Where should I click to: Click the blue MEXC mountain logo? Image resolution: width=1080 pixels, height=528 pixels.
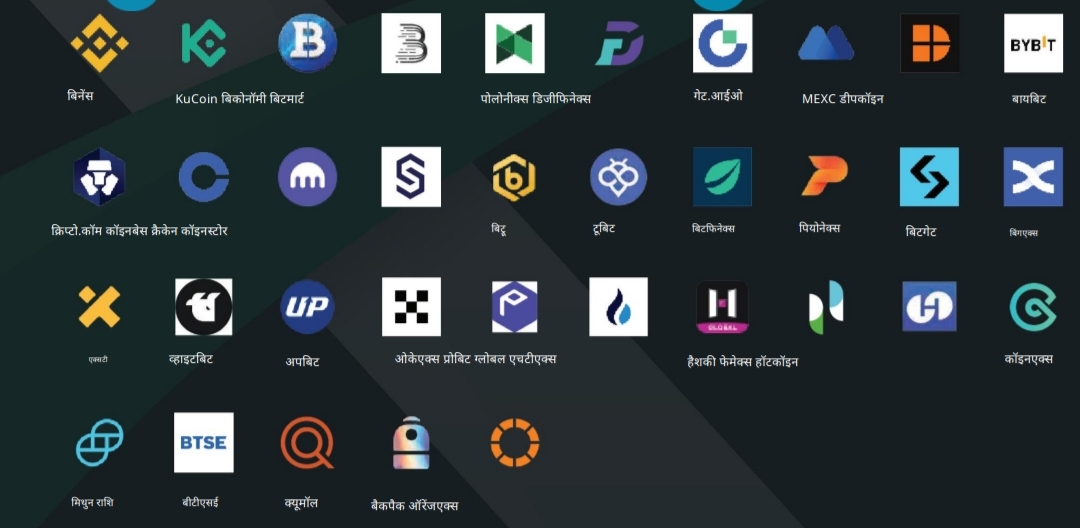826,43
